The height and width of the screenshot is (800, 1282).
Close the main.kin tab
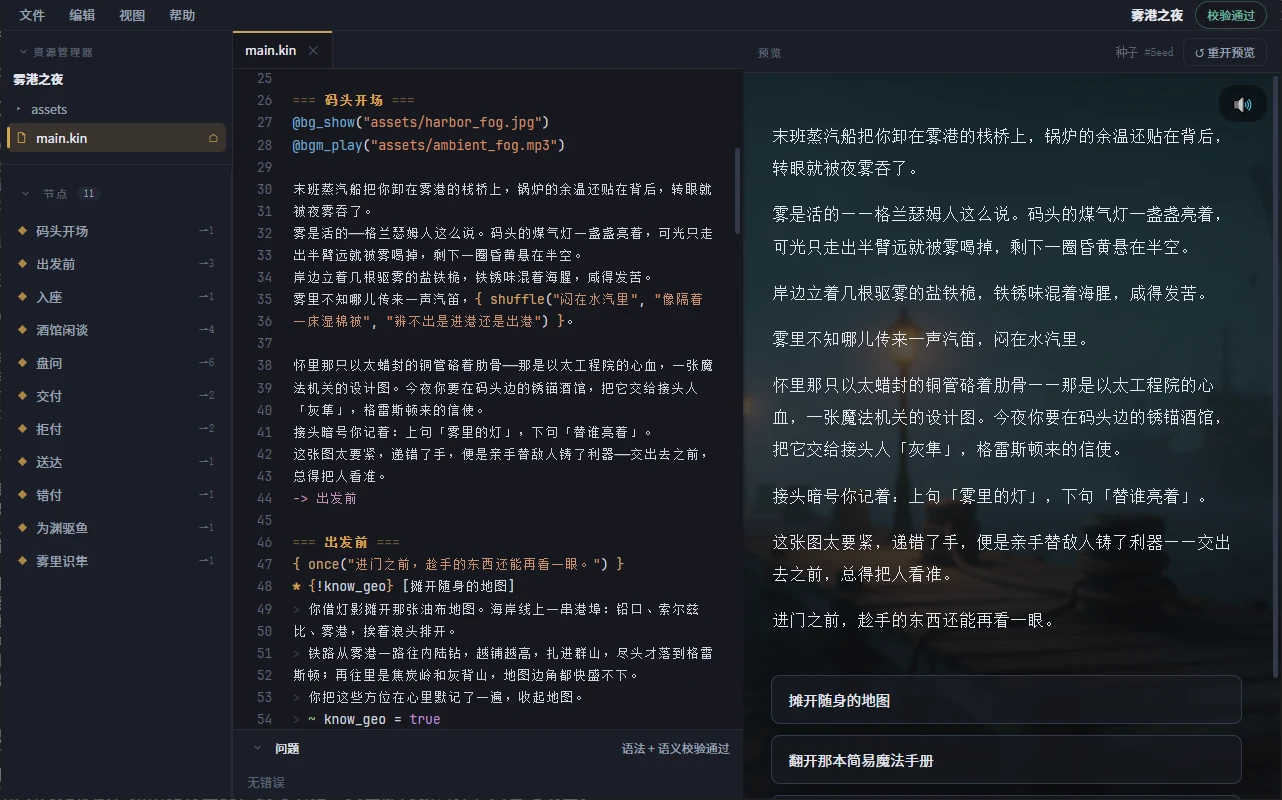313,50
